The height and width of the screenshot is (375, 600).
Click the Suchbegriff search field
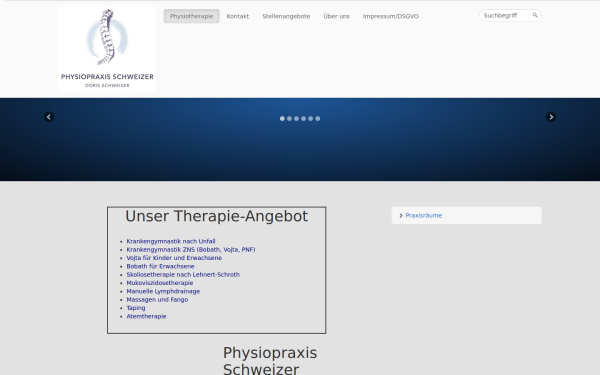pos(510,15)
